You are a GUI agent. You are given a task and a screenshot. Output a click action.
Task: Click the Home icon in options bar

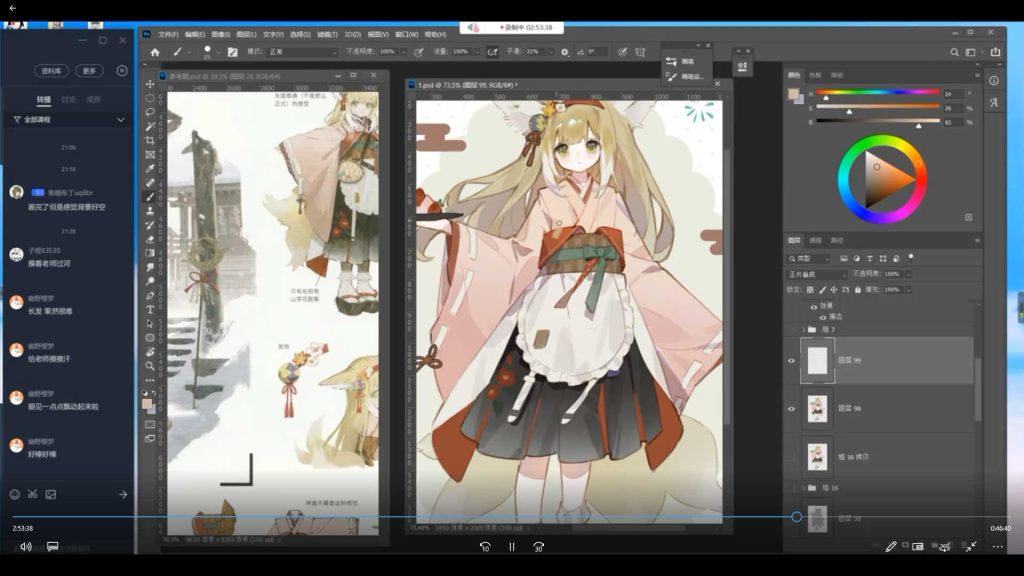tap(155, 52)
